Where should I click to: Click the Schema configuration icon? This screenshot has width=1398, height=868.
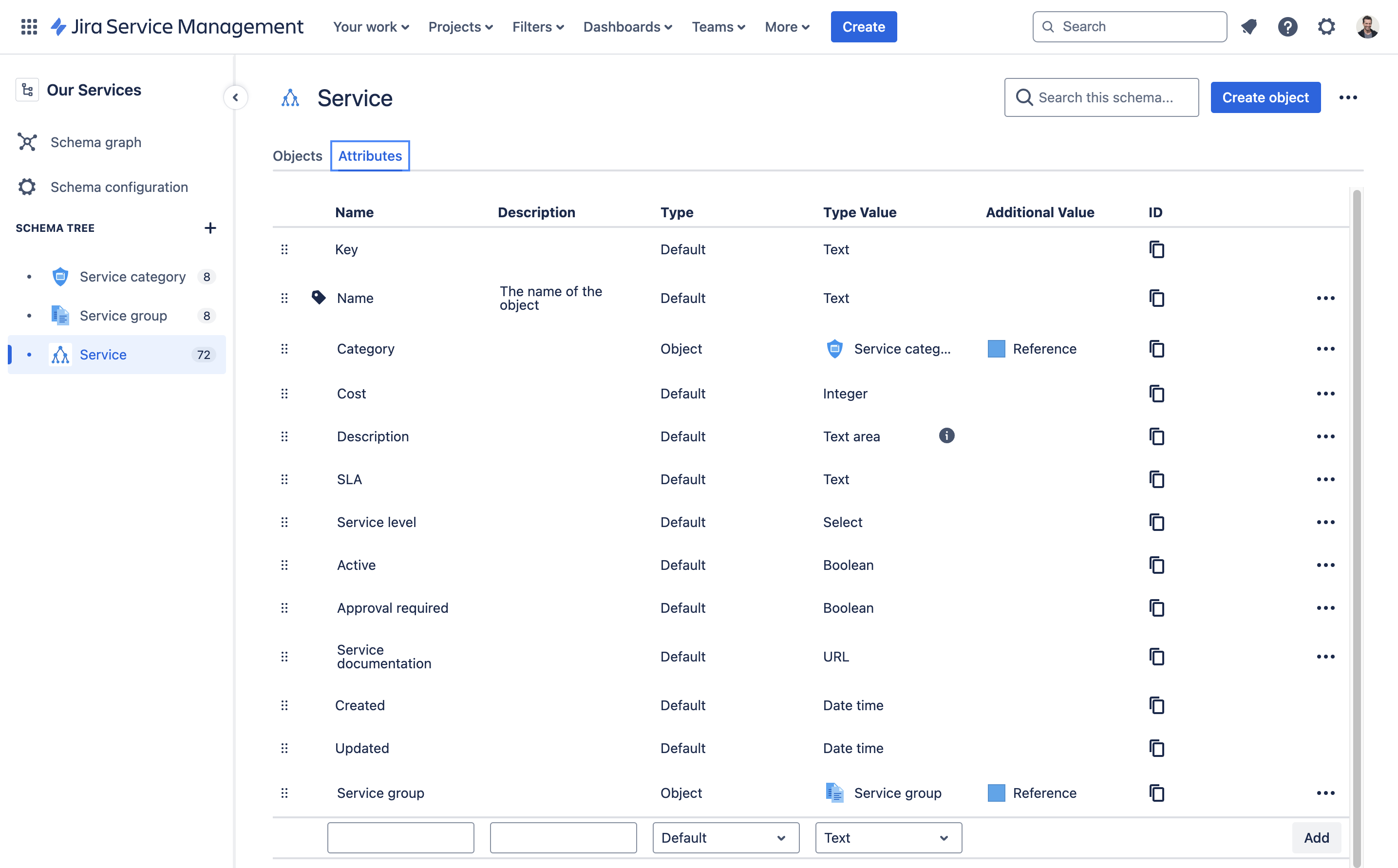[x=28, y=186]
